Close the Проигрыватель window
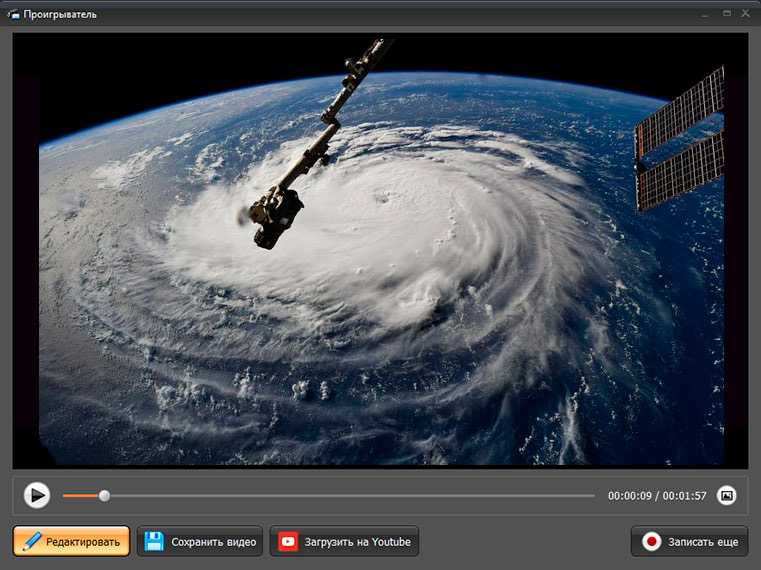 745,14
